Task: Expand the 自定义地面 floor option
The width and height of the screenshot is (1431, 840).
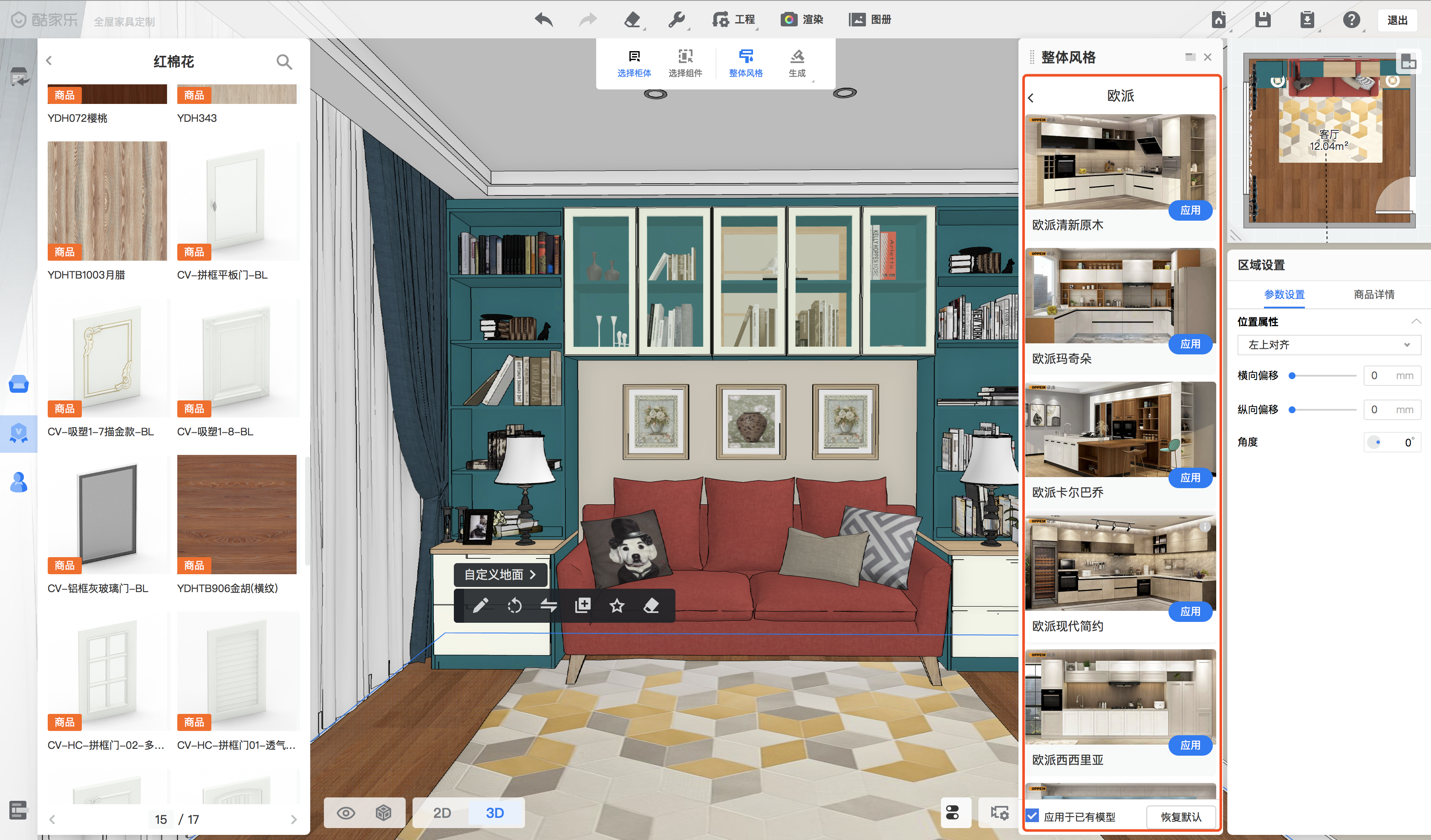Action: coord(500,575)
